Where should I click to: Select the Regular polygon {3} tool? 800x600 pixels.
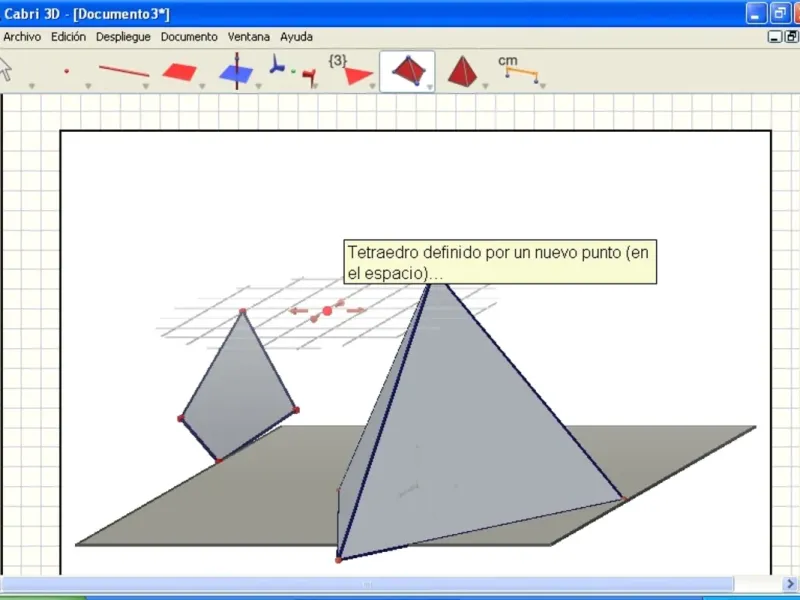[351, 70]
